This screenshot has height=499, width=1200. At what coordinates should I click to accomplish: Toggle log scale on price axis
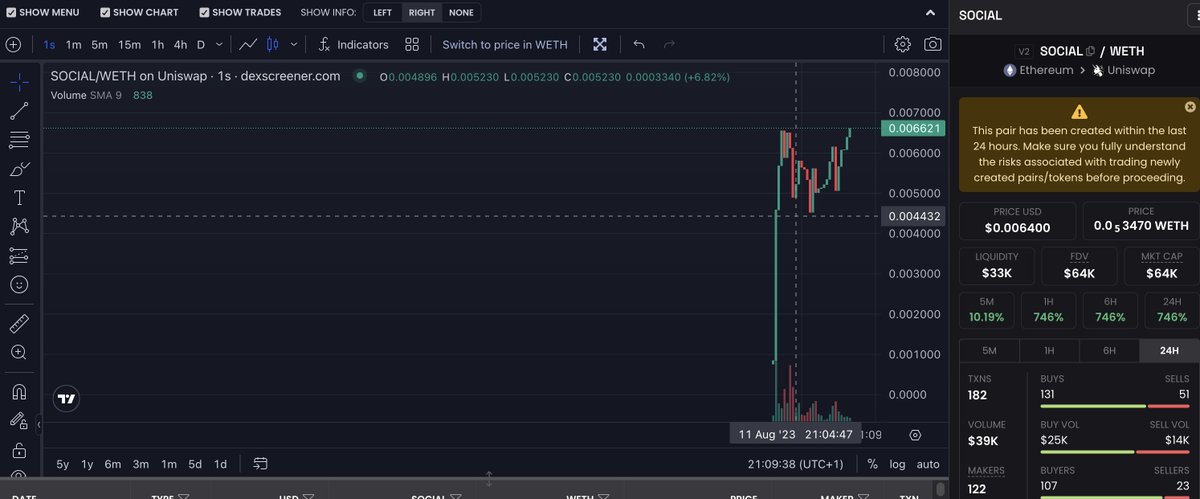pyautogui.click(x=897, y=464)
